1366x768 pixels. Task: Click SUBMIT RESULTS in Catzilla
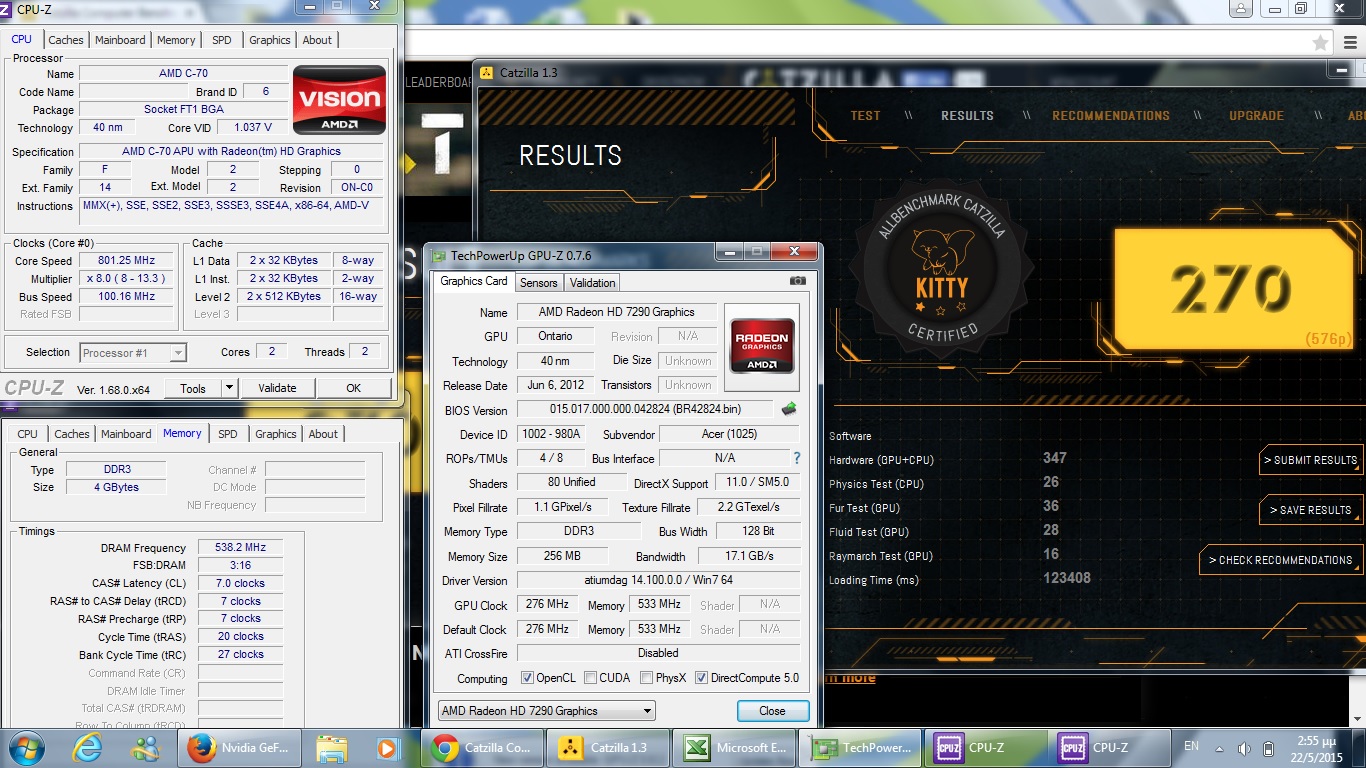[x=1310, y=460]
